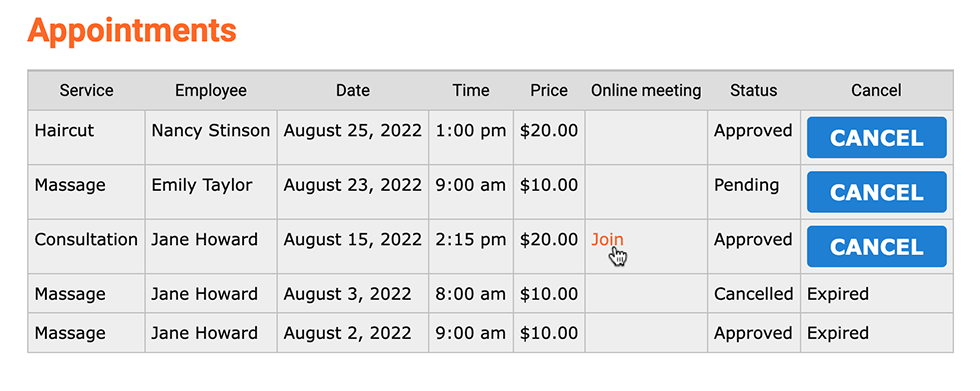980x391 pixels.
Task: Click the Status column header
Action: tap(753, 91)
